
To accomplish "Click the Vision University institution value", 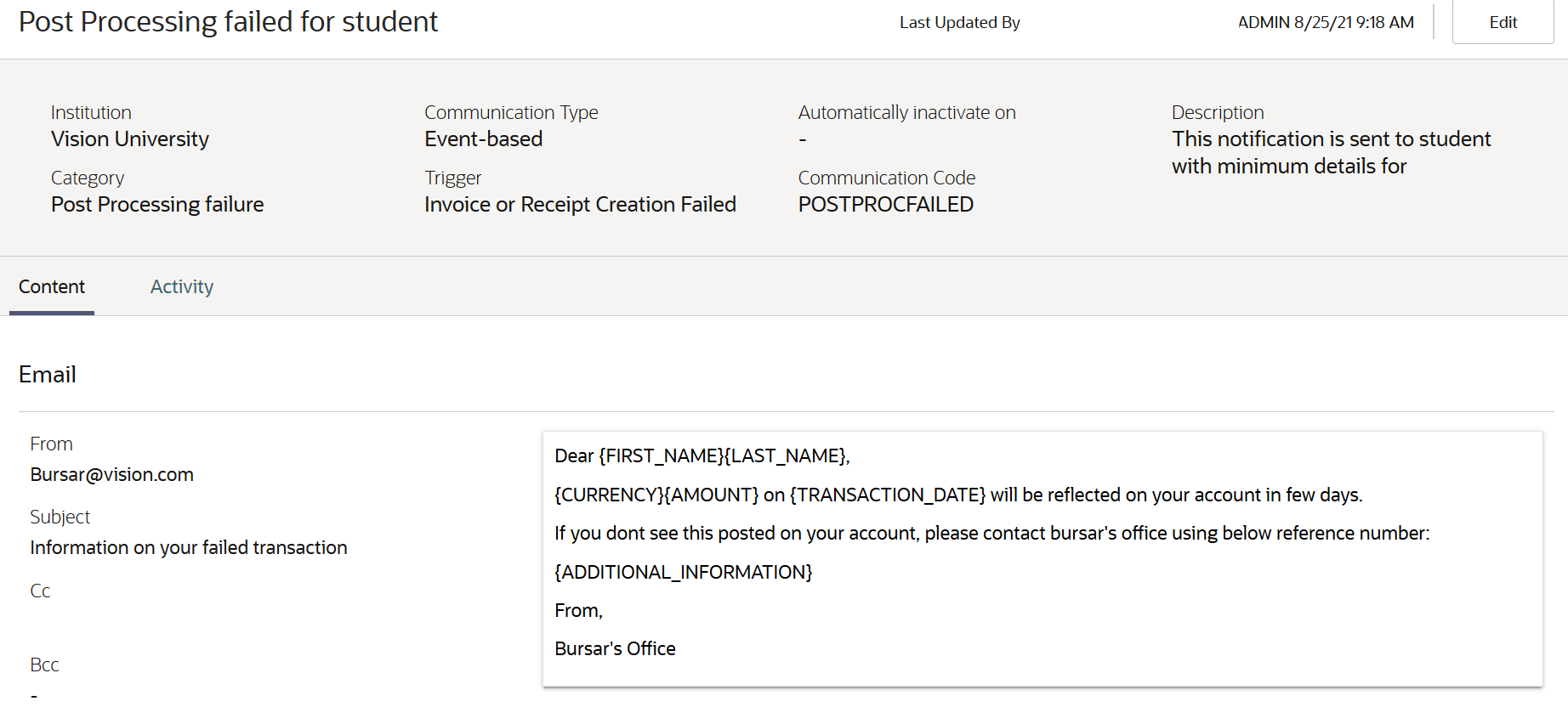I will [x=130, y=139].
